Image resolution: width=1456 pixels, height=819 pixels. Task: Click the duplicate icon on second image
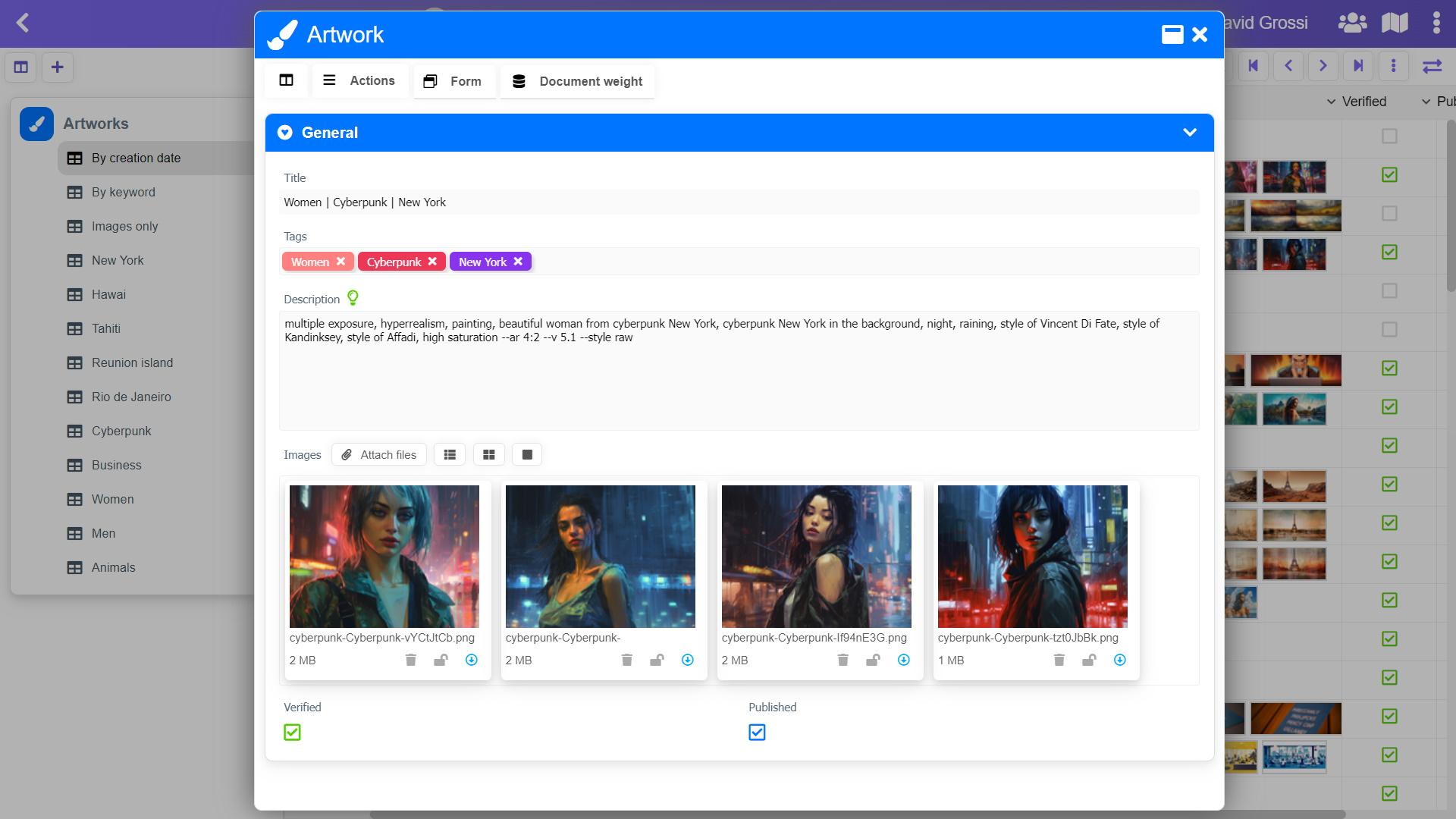(x=657, y=660)
